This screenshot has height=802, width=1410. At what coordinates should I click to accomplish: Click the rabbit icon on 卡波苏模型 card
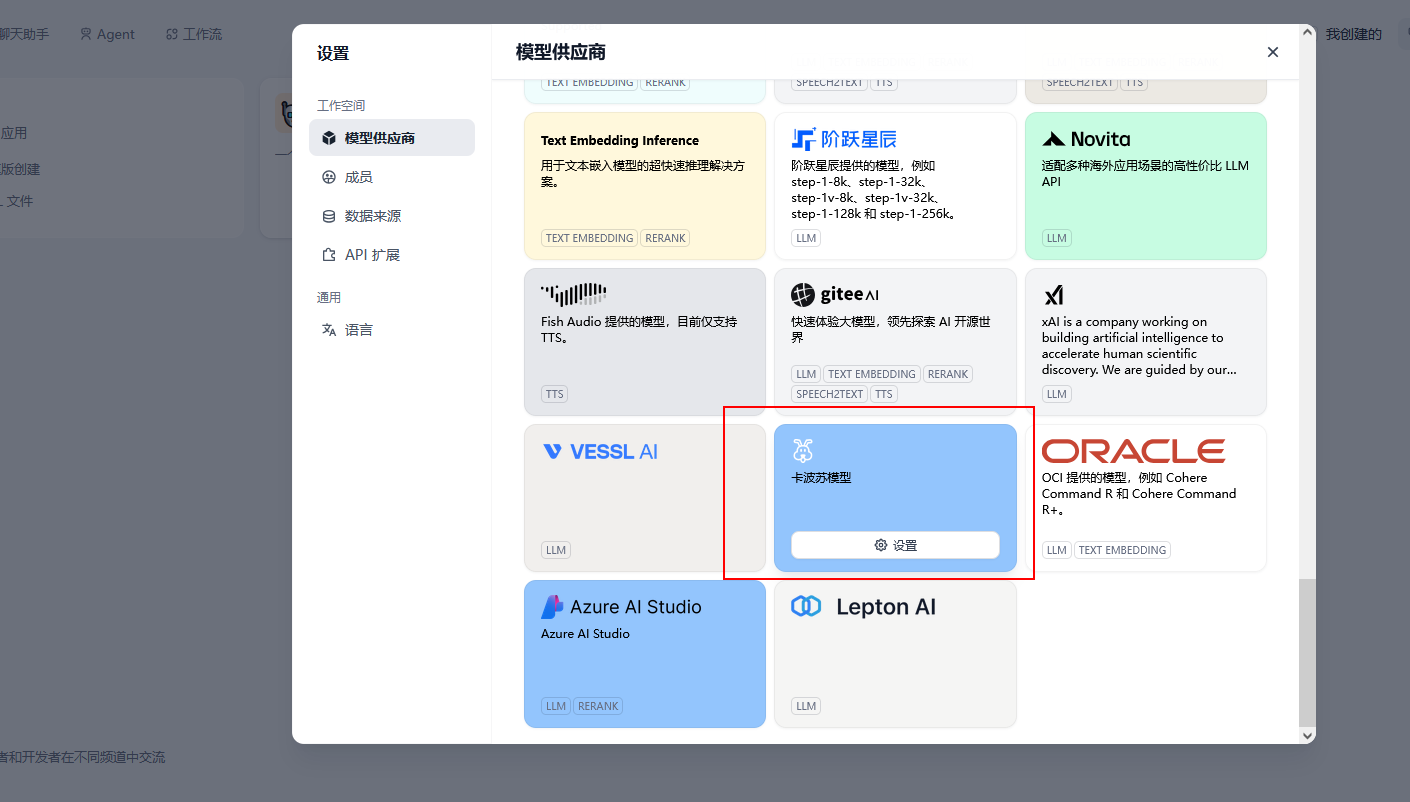tap(803, 450)
